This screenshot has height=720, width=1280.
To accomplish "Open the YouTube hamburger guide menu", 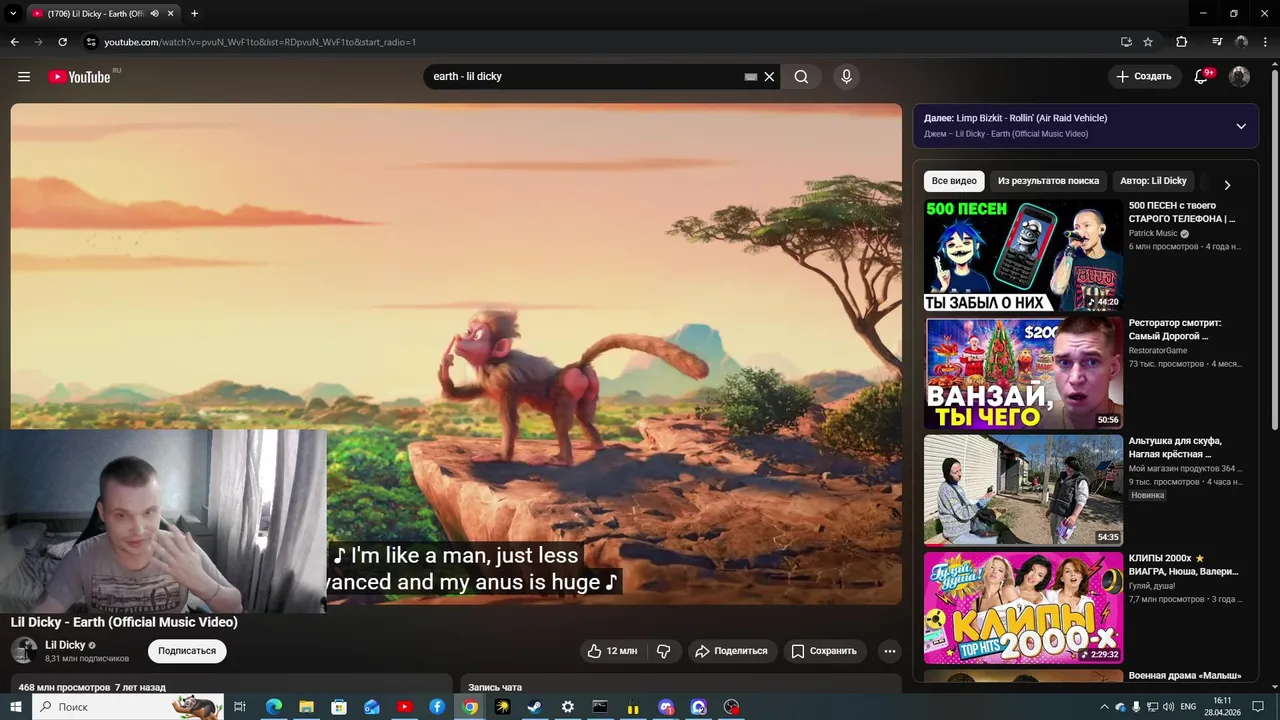I will pos(24,77).
